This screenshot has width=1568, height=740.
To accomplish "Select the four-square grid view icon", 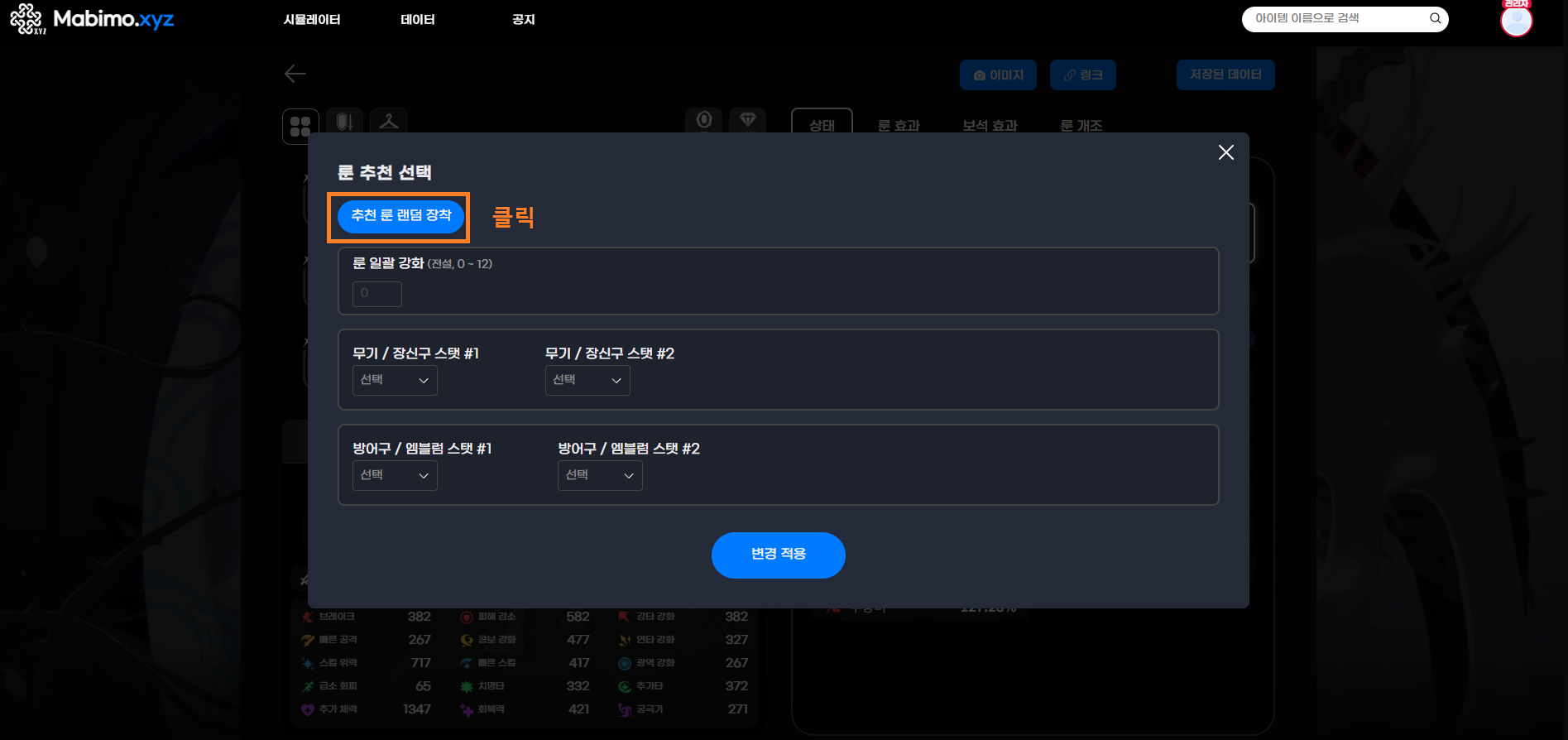I will [x=300, y=126].
